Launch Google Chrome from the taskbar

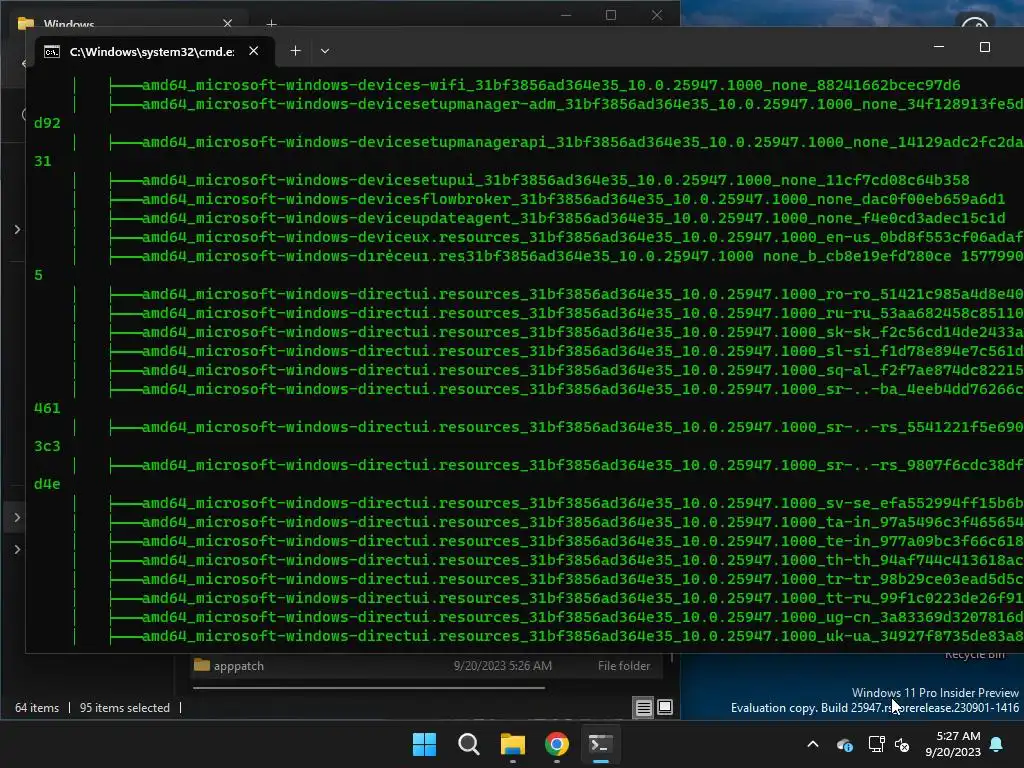(x=557, y=744)
